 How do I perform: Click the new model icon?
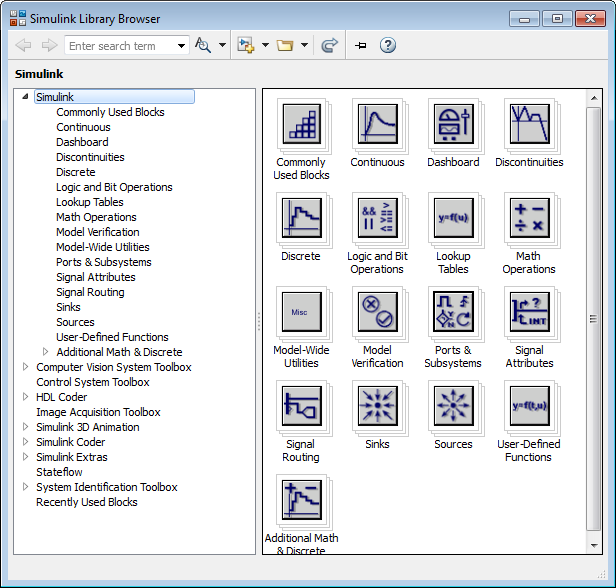coord(246,45)
